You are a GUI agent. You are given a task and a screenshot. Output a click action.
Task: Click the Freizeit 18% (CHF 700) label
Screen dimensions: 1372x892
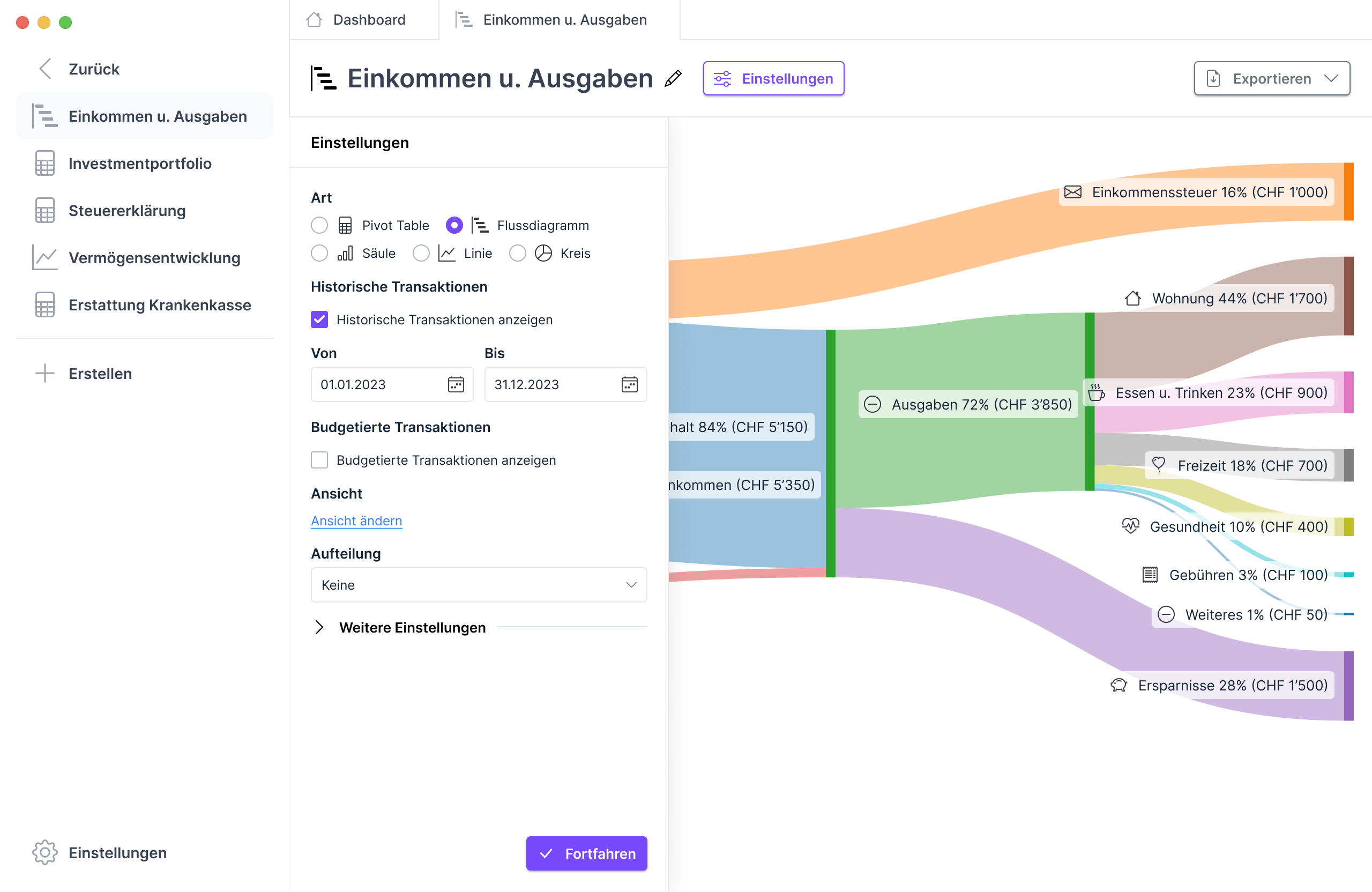1240,465
